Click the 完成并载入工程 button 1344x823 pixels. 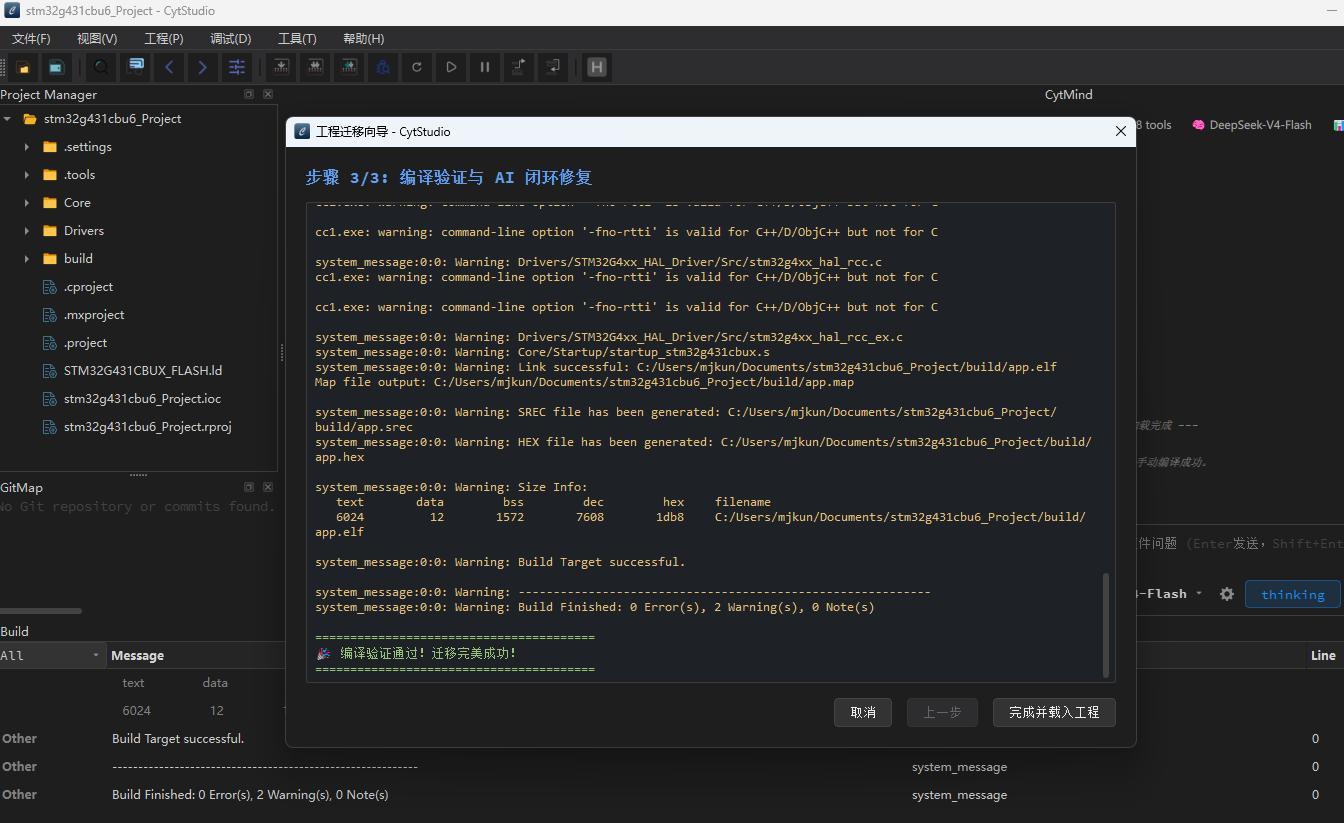click(1054, 712)
